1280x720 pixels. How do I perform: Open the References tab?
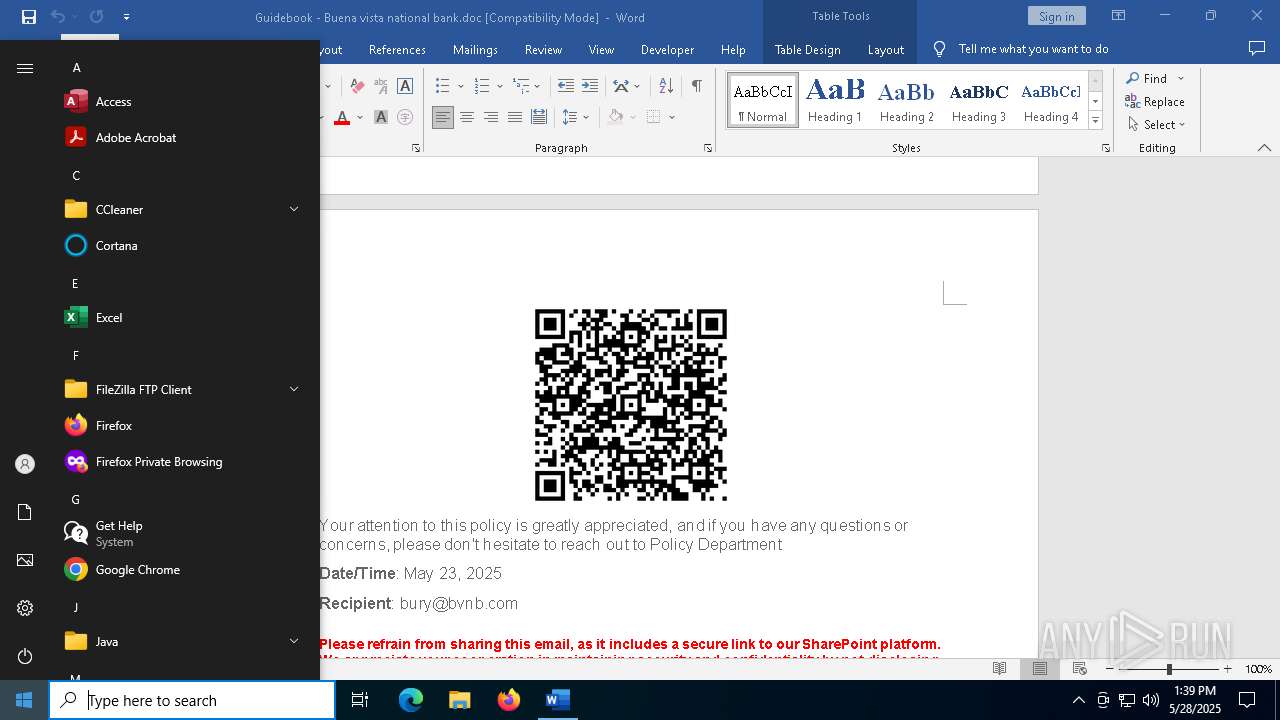point(397,49)
